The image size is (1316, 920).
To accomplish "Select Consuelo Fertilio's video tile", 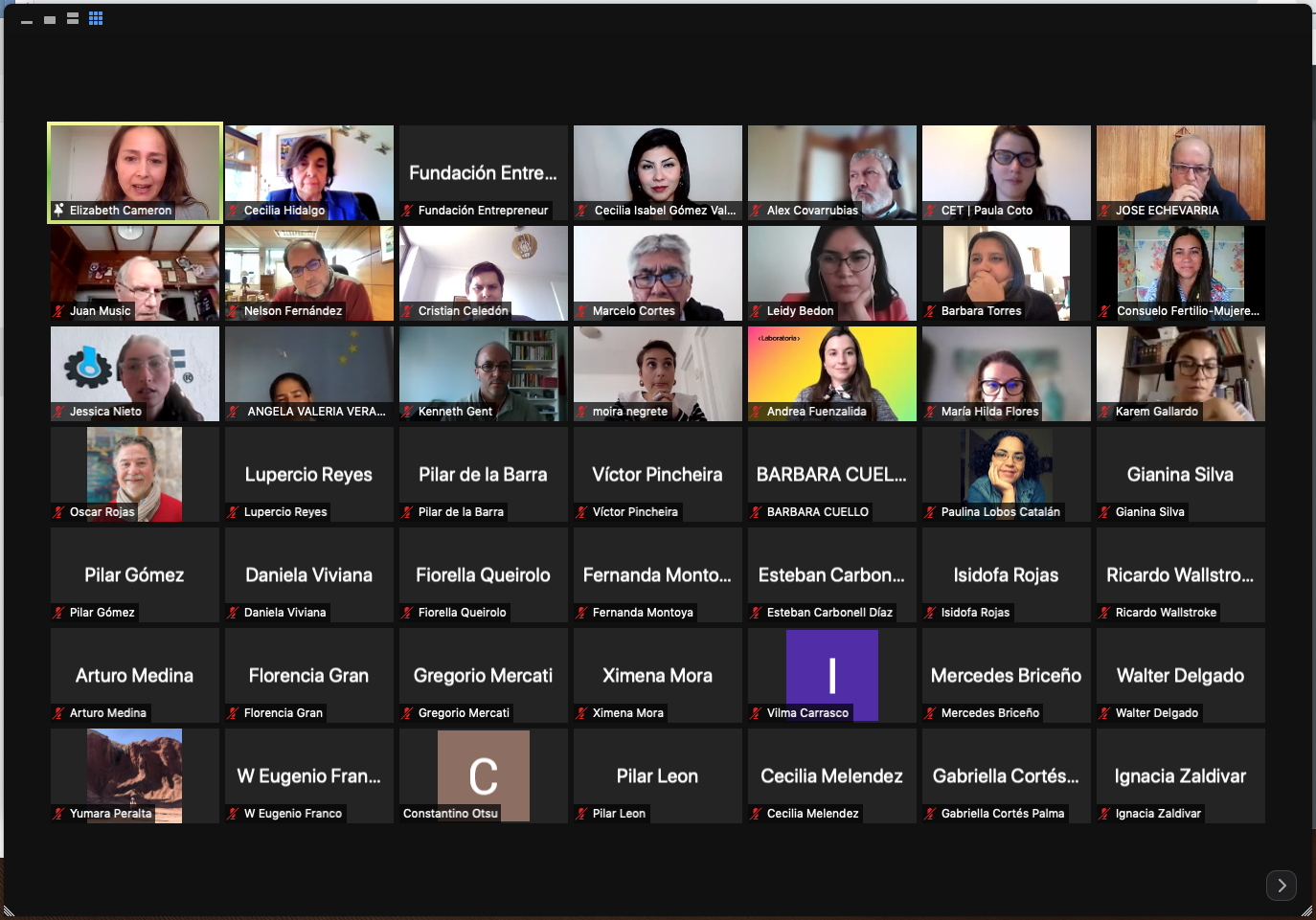I will [x=1181, y=273].
